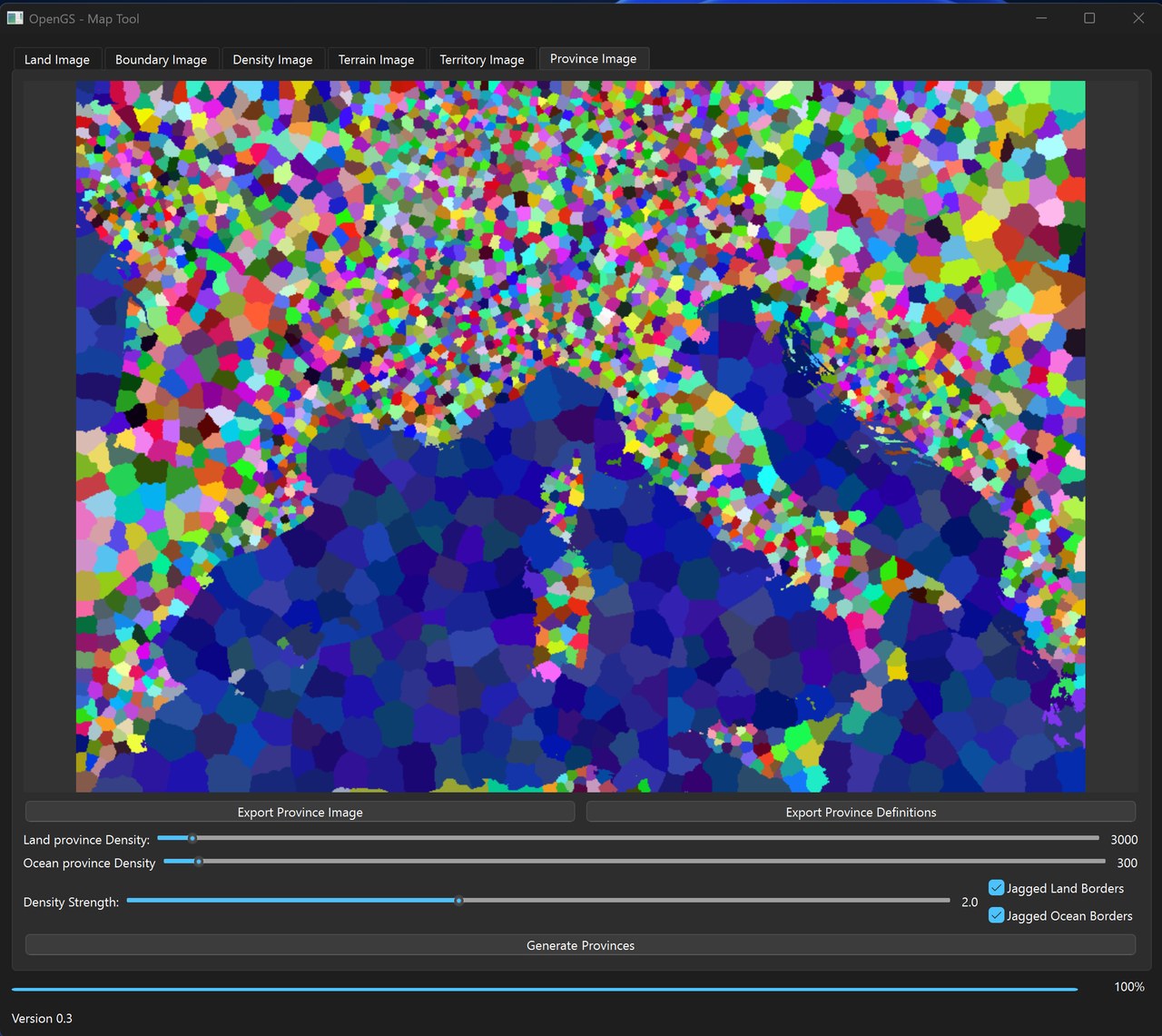Uncheck Jagged Land Borders
The image size is (1162, 1036).
[996, 888]
